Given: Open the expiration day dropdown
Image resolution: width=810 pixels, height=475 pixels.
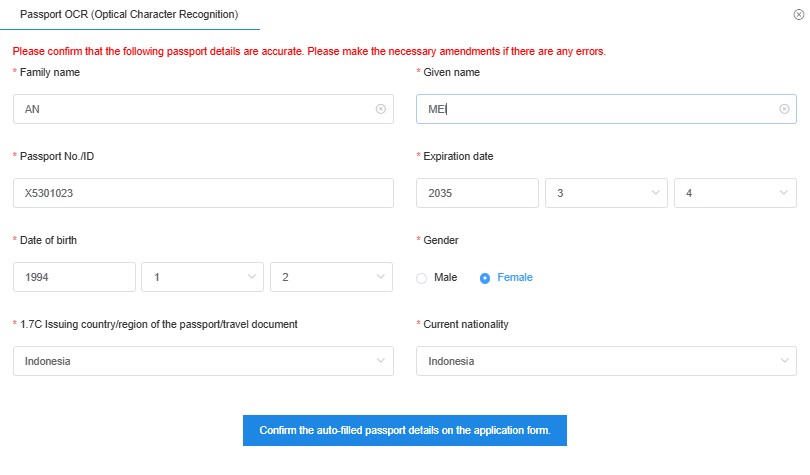Looking at the screenshot, I should 735,193.
